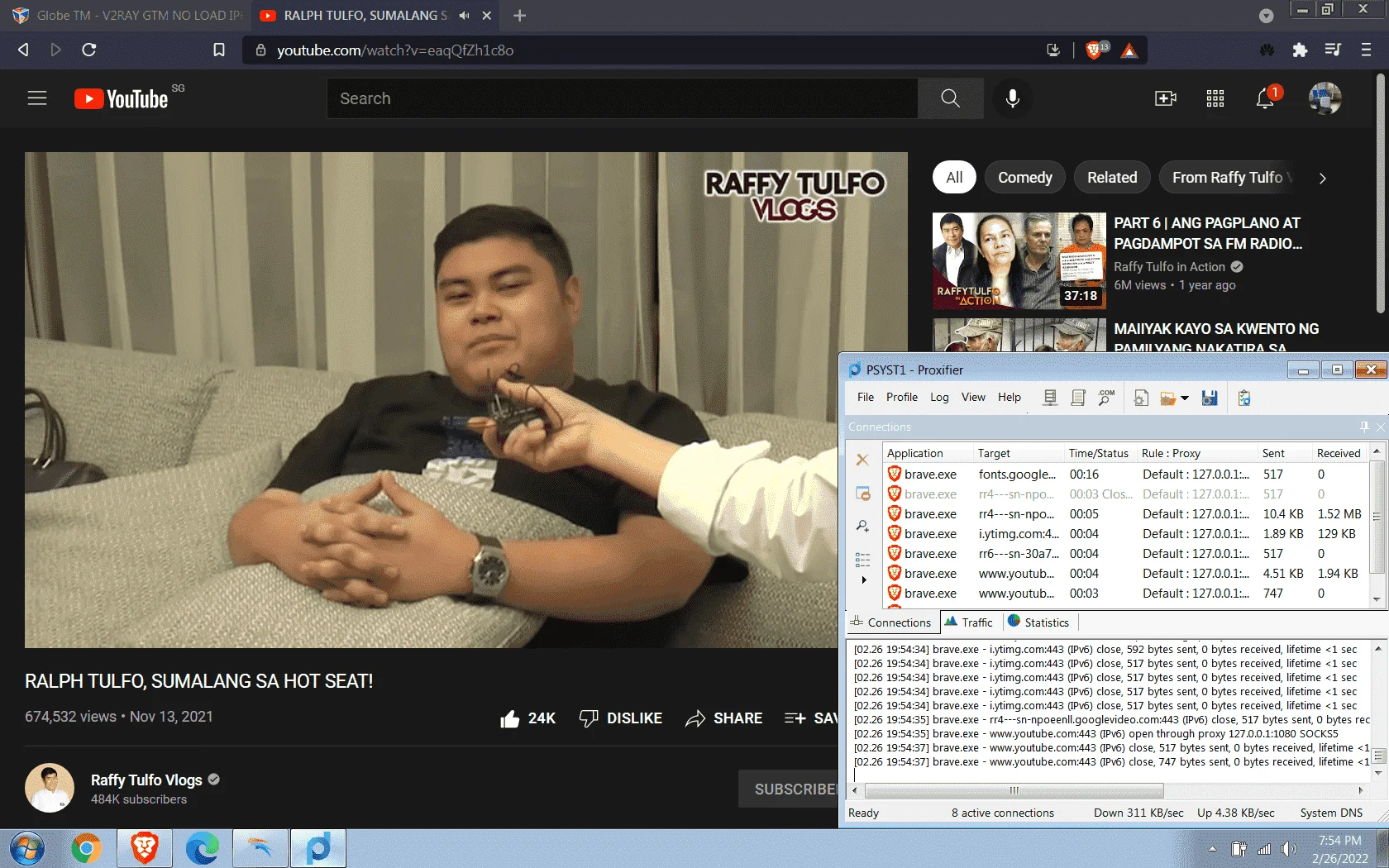The width and height of the screenshot is (1389, 868).
Task: Open YouTube apps grid icon
Action: (1215, 98)
